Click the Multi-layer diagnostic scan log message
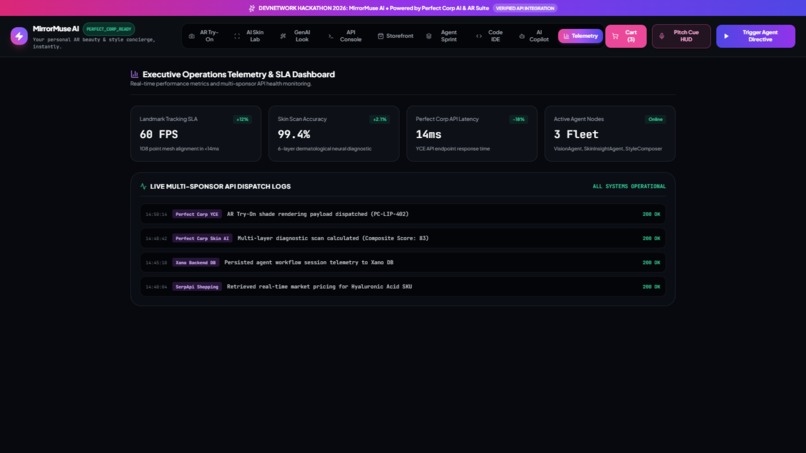 pos(333,238)
